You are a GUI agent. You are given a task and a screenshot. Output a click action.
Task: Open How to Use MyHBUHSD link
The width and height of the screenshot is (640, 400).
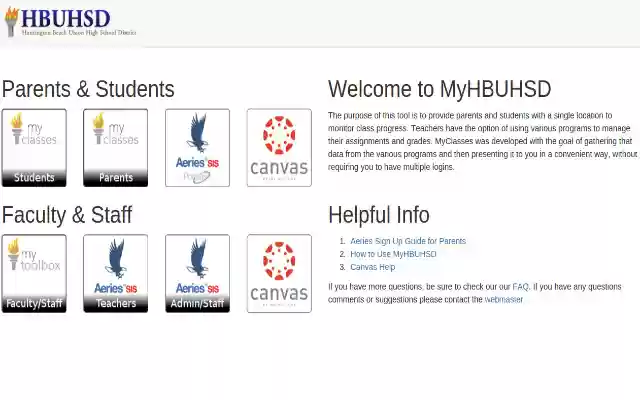point(393,254)
